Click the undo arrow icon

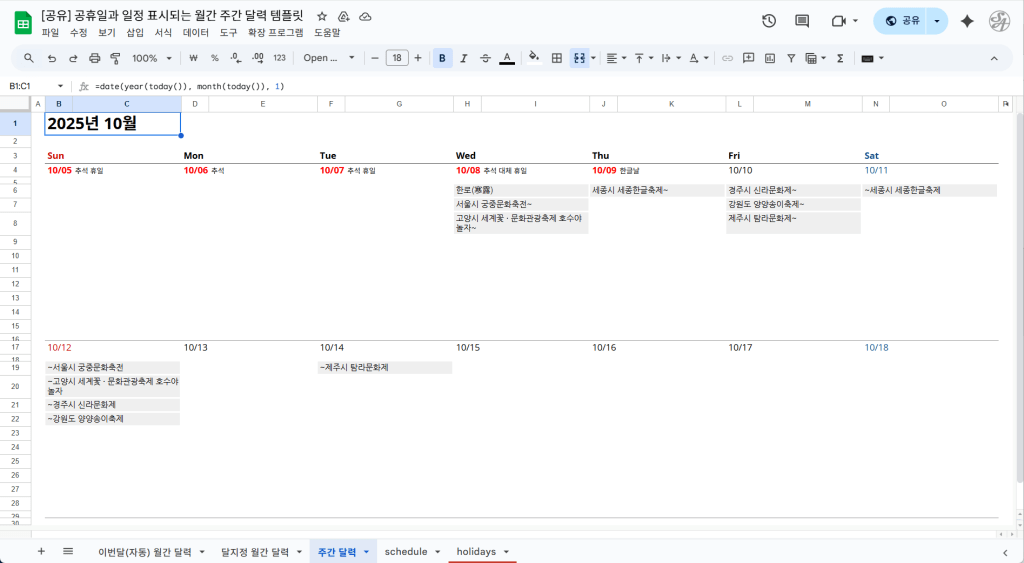(51, 58)
